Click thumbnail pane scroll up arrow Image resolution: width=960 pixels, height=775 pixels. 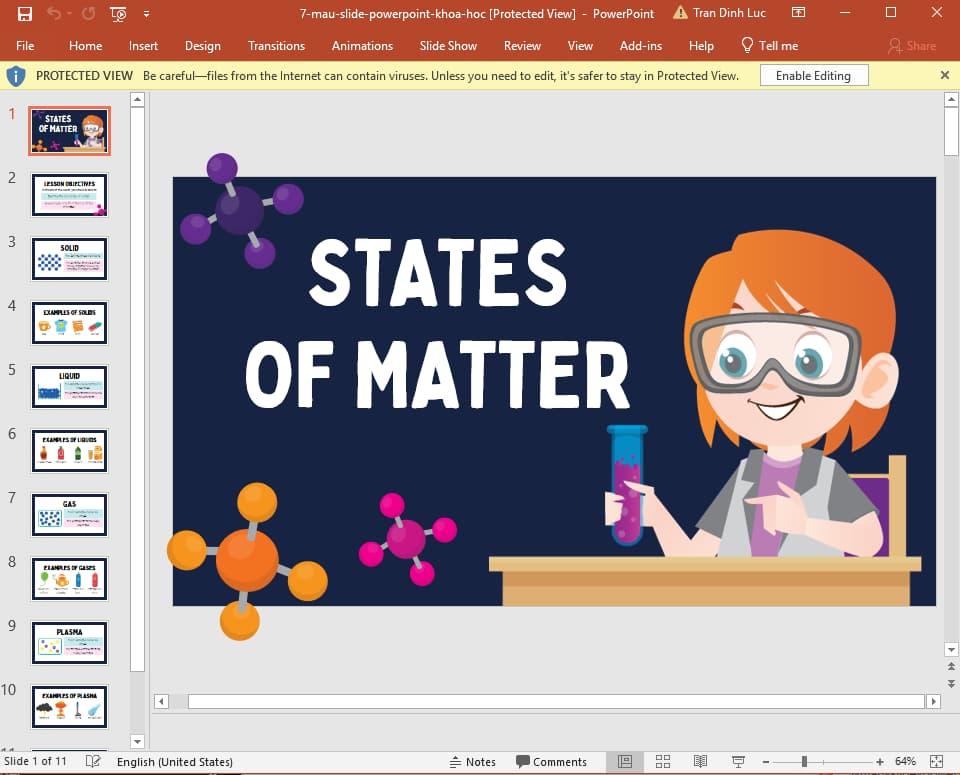coord(137,99)
